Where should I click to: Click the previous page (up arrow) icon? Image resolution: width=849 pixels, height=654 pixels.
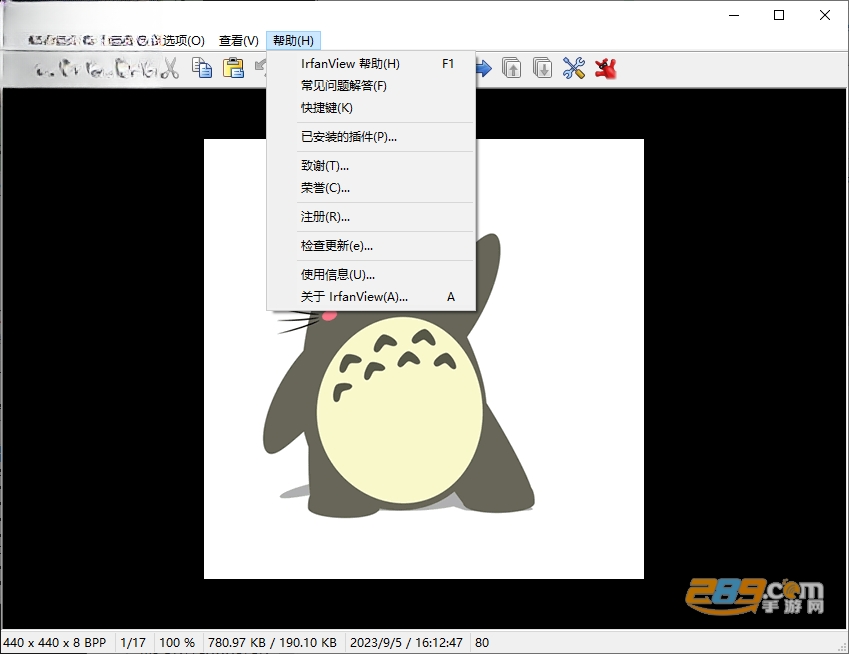tap(512, 68)
